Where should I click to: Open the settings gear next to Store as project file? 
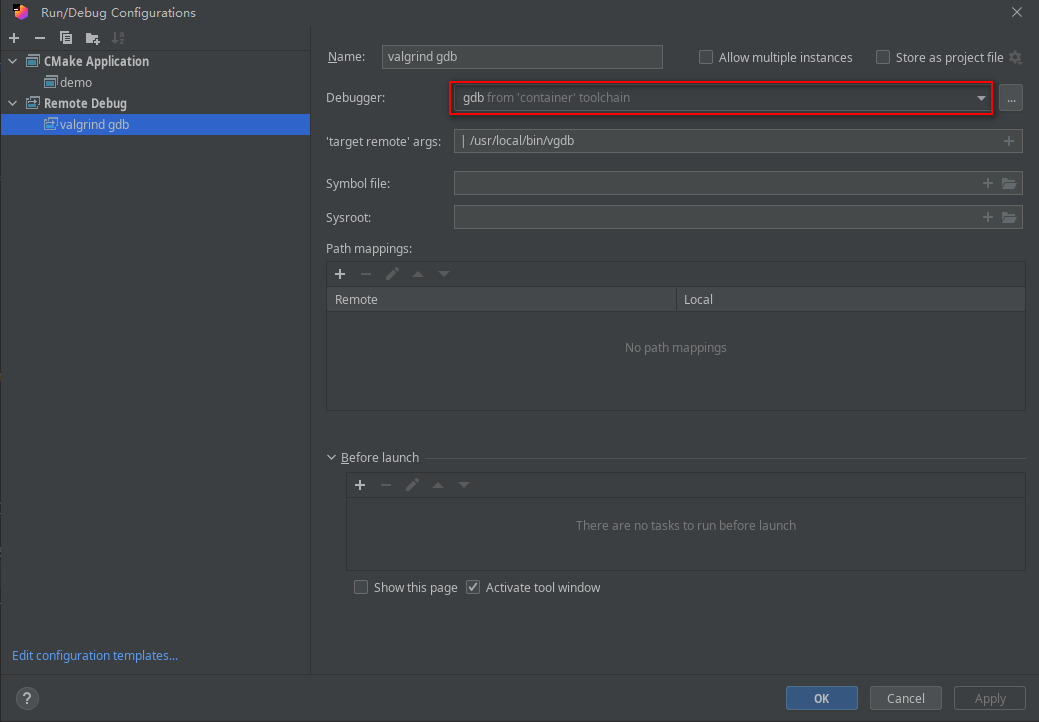[1015, 58]
